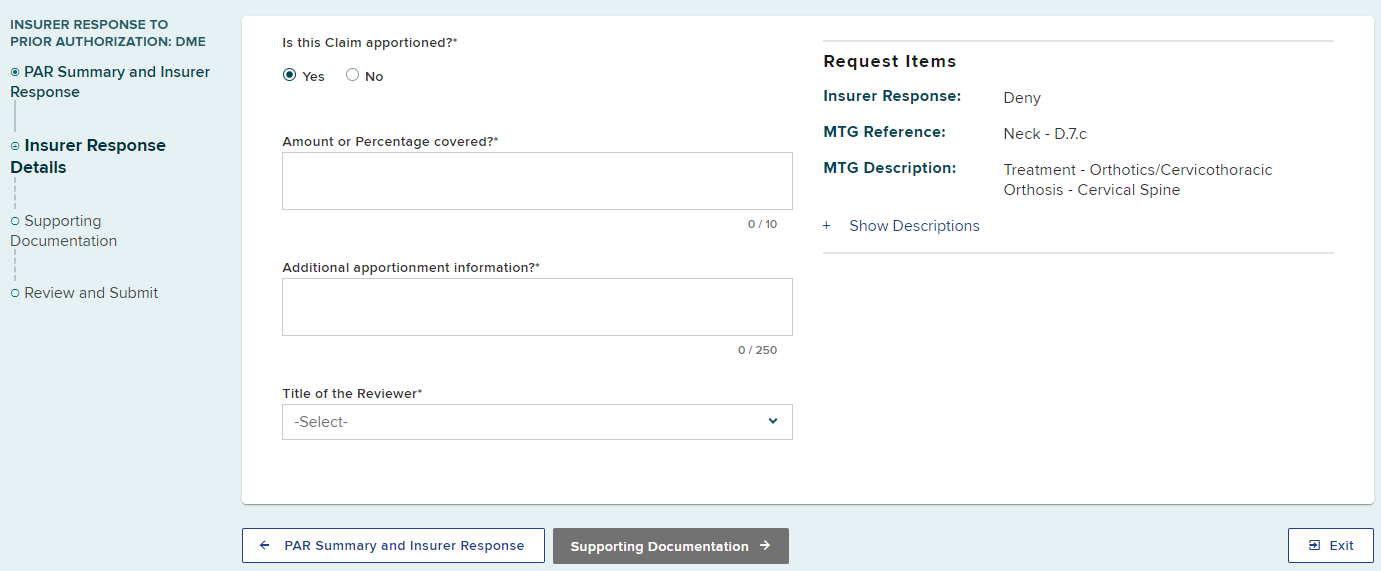Click the right arrow on Supporting Documentation button
Viewport: 1381px width, 571px height.
coord(765,546)
